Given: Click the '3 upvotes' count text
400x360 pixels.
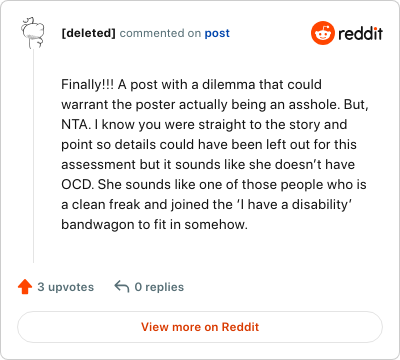Looking at the screenshot, I should pyautogui.click(x=66, y=287).
